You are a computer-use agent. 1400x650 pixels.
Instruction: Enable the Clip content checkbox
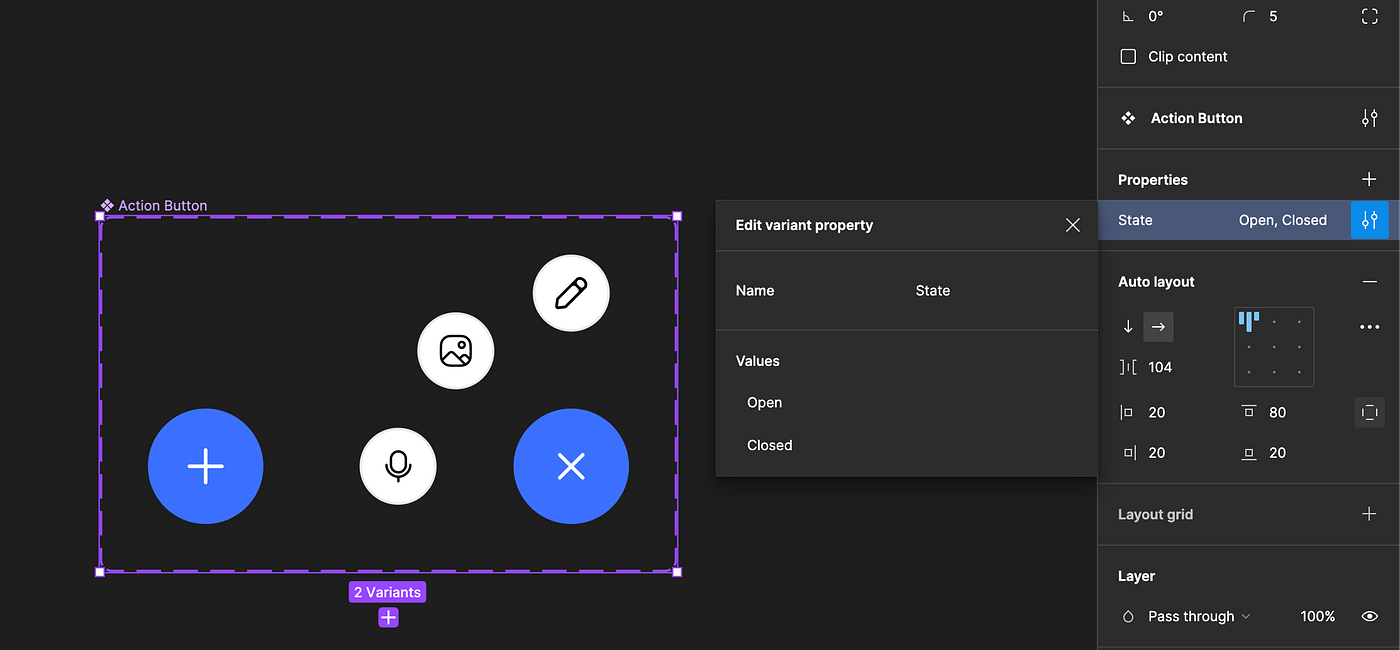[x=1127, y=56]
